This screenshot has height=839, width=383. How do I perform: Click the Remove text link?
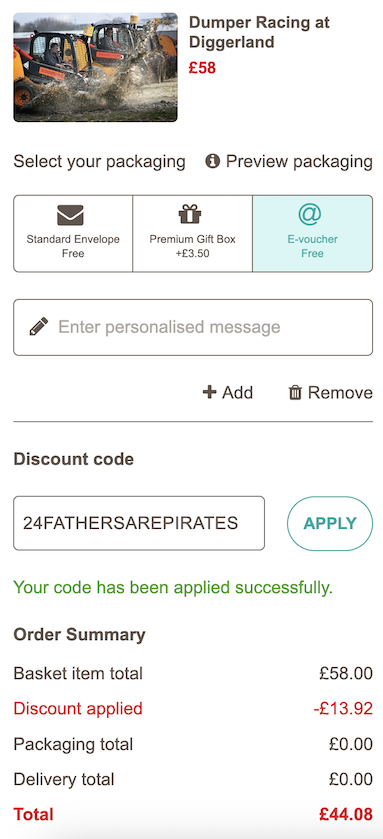(340, 393)
